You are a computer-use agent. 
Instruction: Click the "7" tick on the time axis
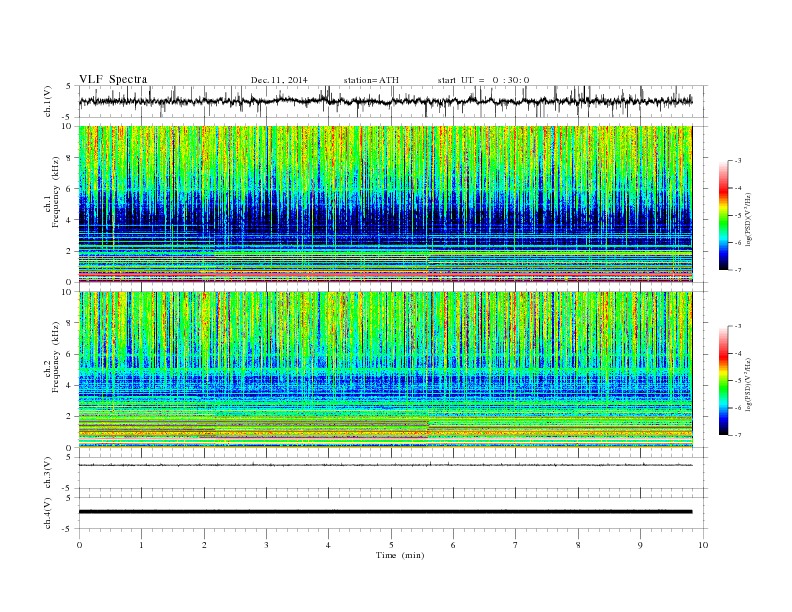(x=516, y=545)
